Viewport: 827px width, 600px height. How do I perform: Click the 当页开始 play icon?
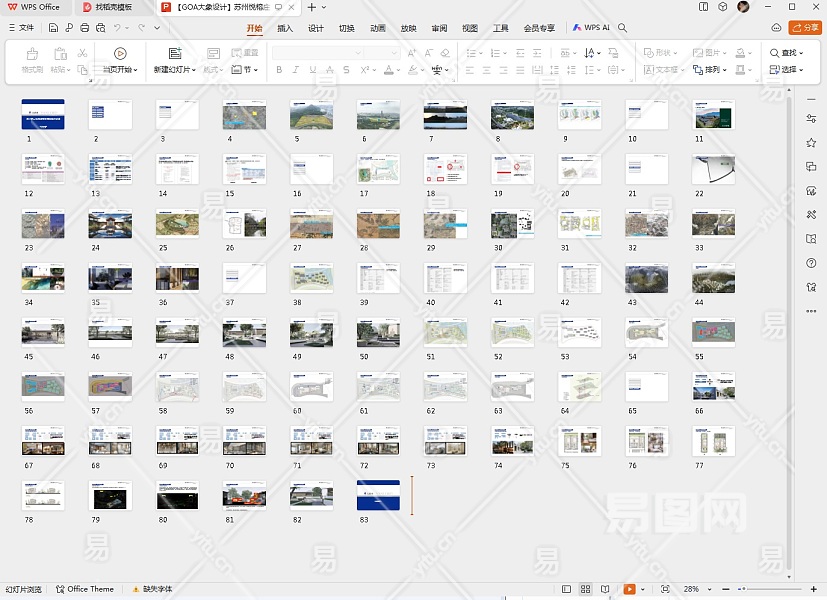pos(120,53)
